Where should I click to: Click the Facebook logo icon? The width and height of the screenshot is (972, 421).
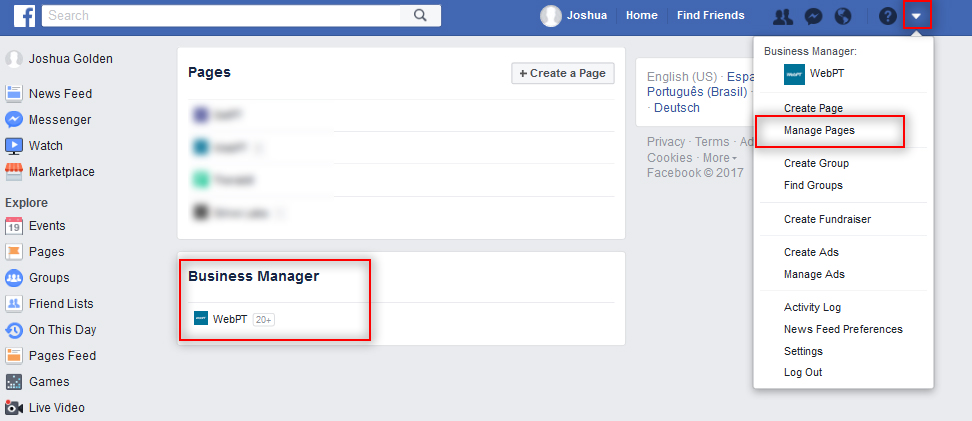point(24,16)
